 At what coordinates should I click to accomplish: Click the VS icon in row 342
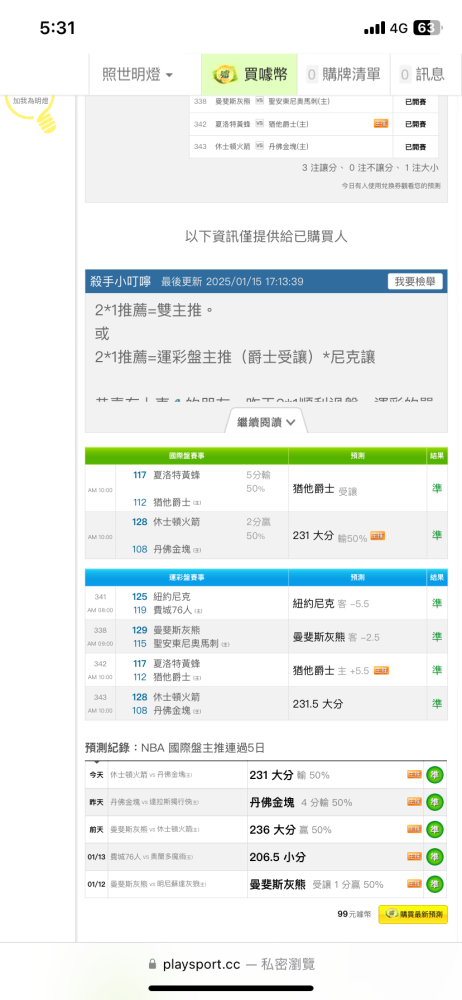tap(259, 123)
